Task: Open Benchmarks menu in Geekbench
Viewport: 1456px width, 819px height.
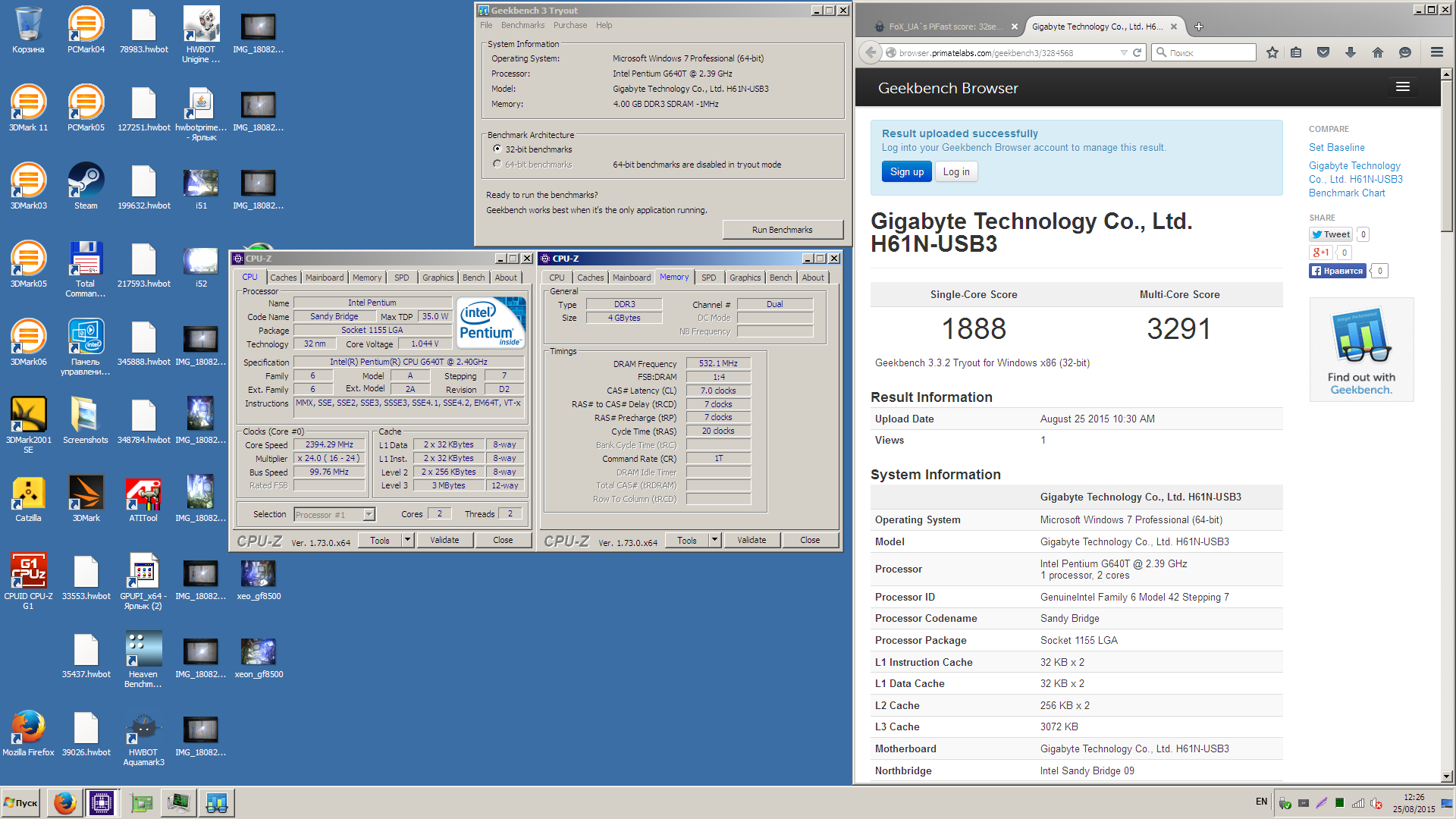Action: 522,25
